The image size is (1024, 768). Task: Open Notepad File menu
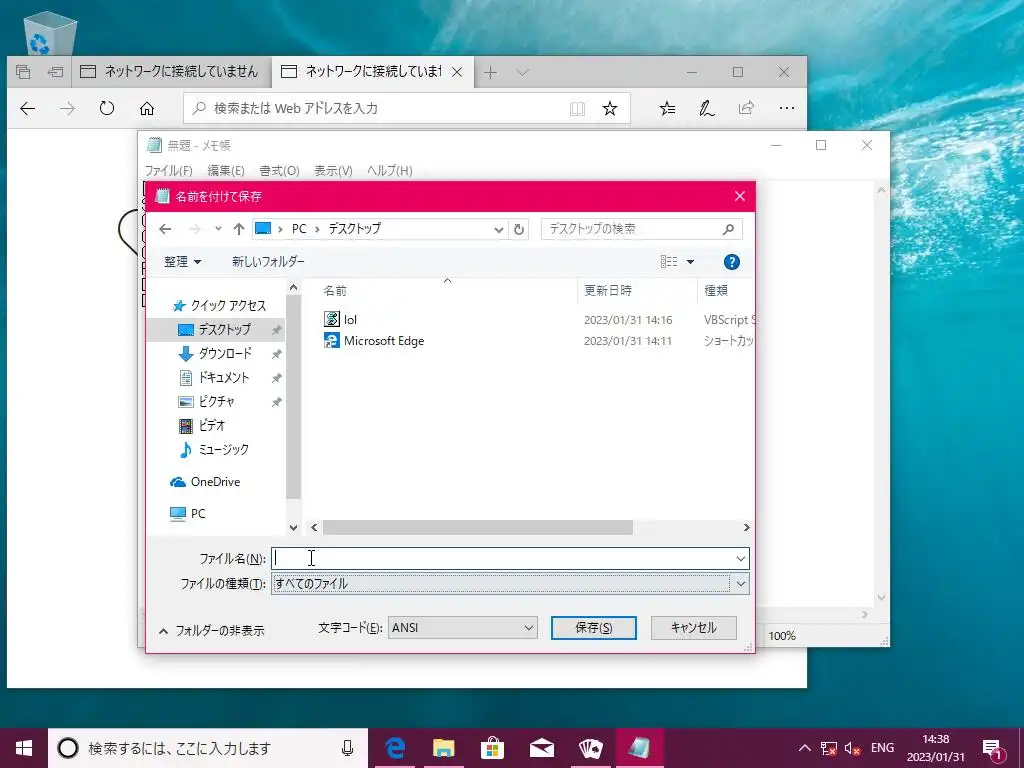[168, 170]
